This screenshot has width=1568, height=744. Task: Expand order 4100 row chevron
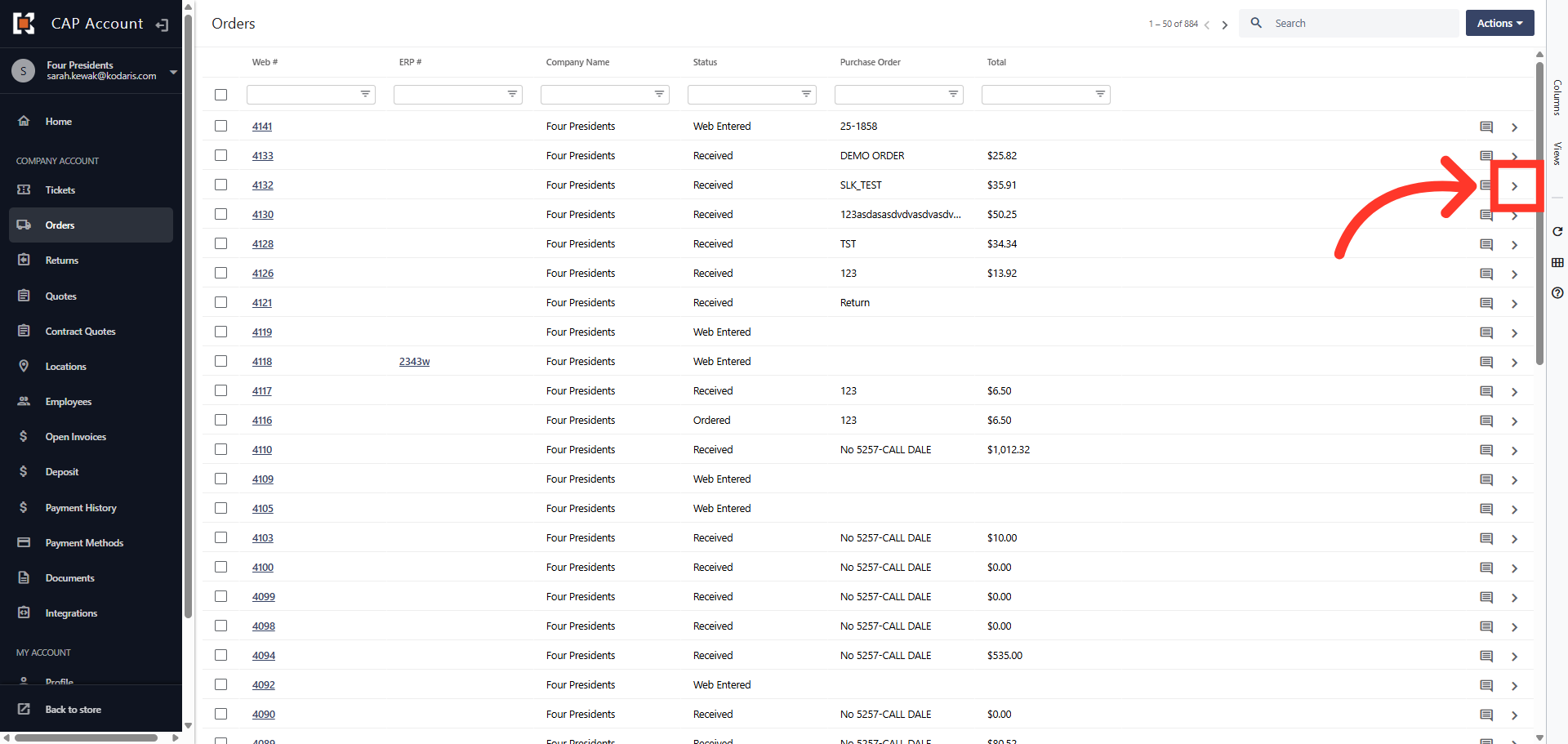(1514, 568)
